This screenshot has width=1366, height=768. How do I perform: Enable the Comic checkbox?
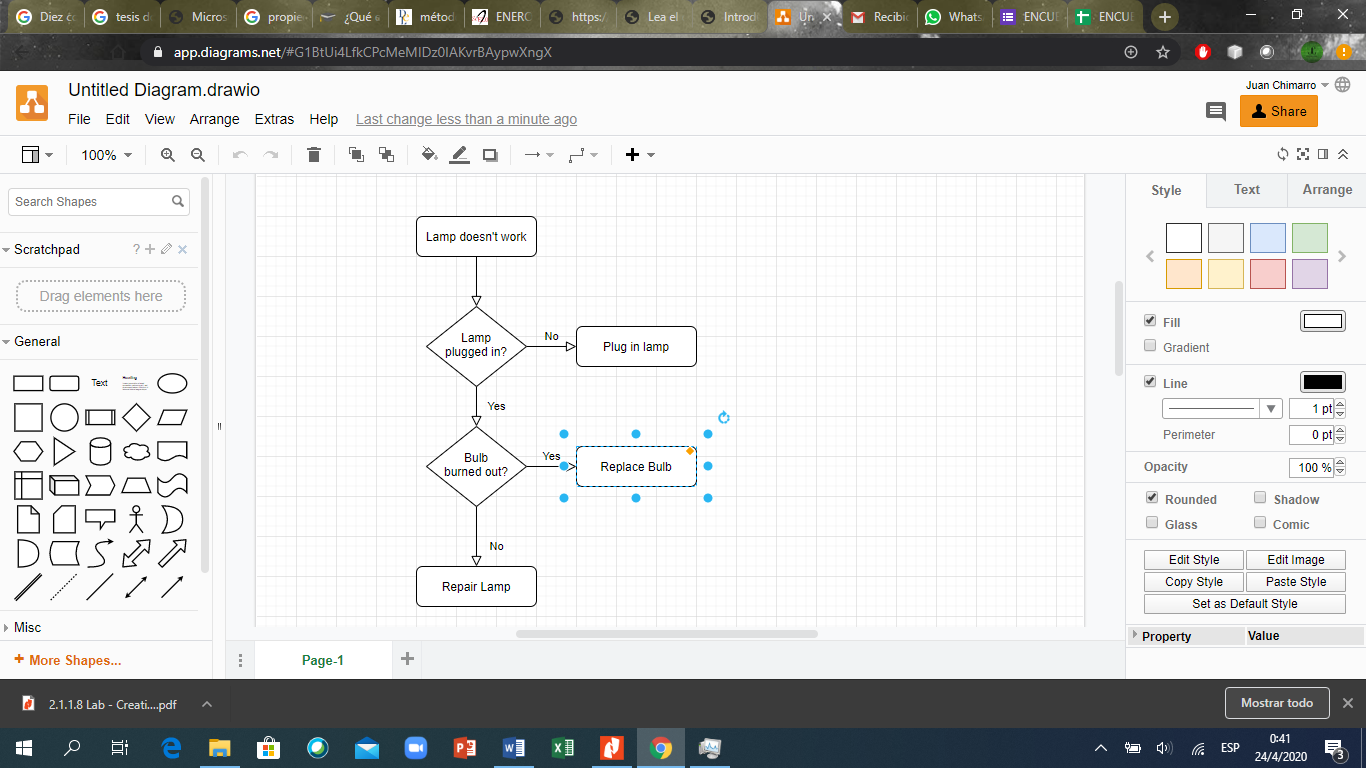coord(1260,523)
